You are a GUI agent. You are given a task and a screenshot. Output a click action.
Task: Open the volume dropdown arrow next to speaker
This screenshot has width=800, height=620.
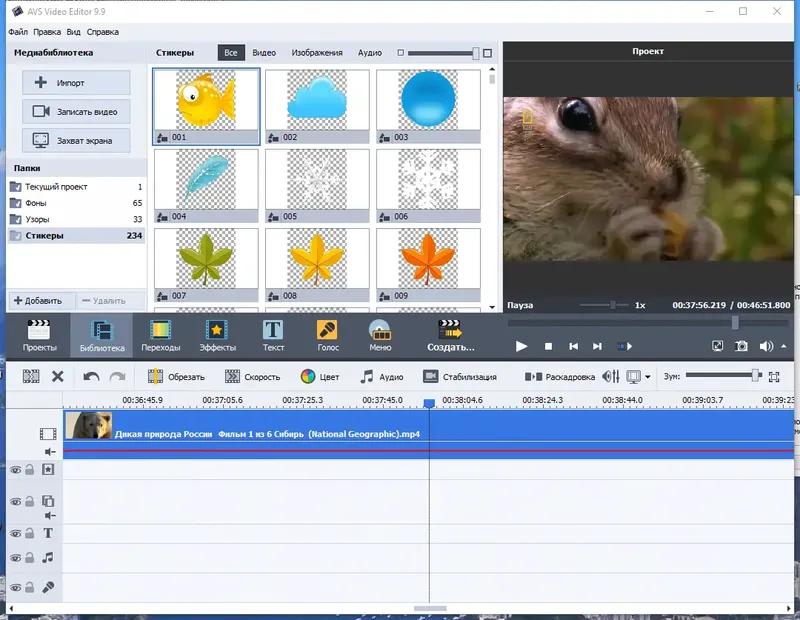coord(784,345)
